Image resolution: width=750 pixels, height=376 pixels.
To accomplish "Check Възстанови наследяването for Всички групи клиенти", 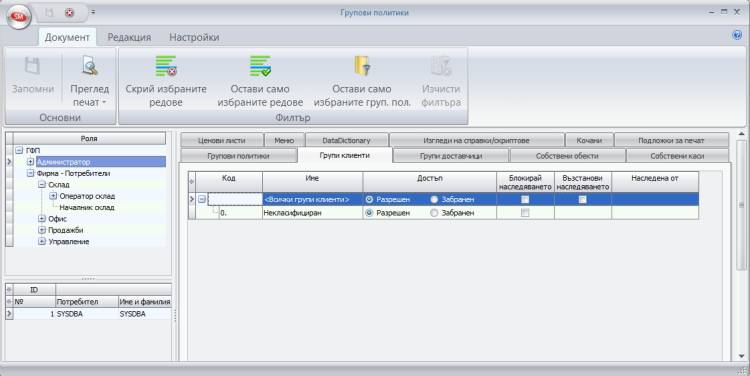I will click(x=583, y=199).
